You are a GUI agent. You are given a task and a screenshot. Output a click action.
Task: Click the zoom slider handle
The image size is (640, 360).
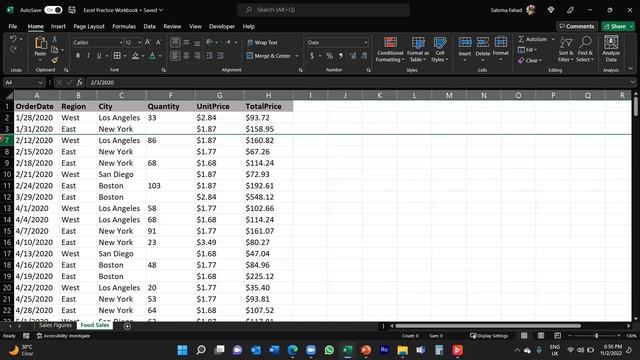[596, 336]
